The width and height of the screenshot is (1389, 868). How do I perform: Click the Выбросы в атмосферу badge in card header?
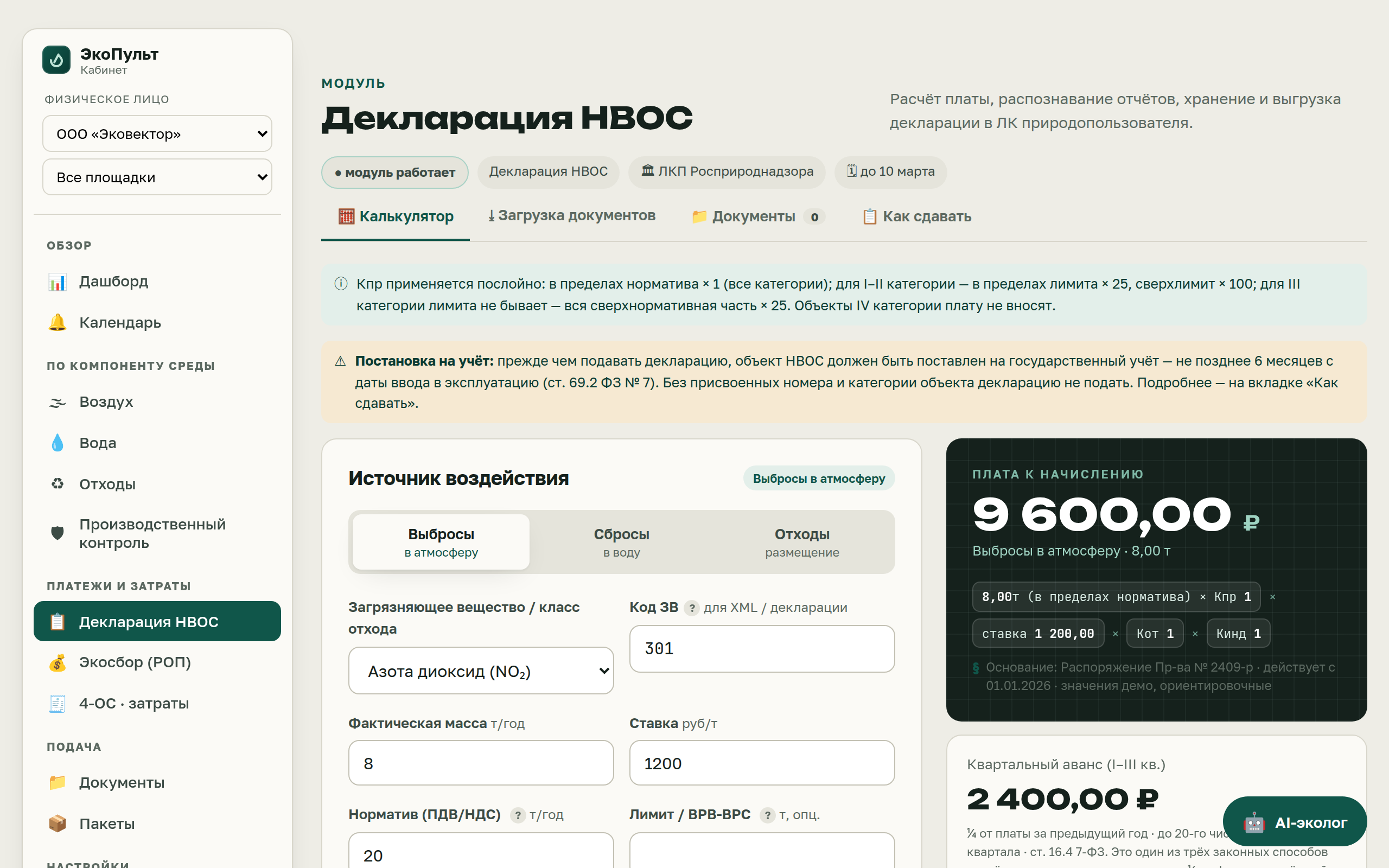(x=819, y=478)
